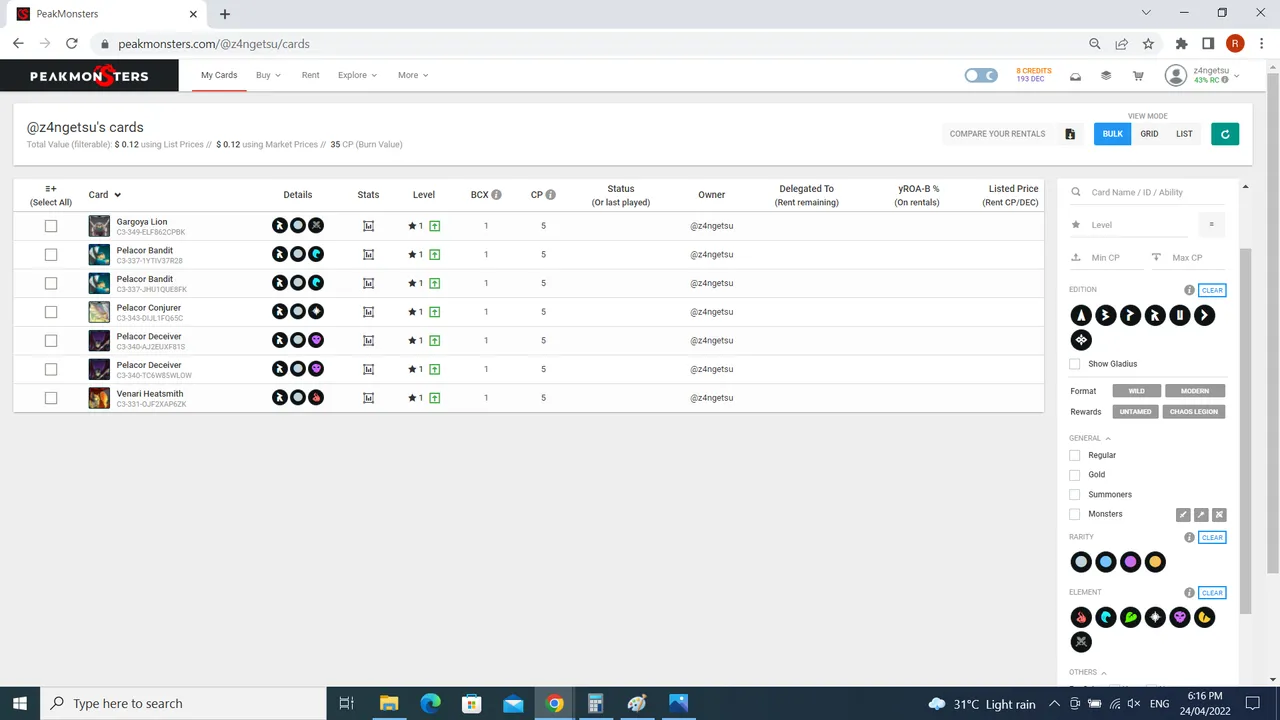Open stats icon for Gargoya Lion
The image size is (1280, 720).
368,226
